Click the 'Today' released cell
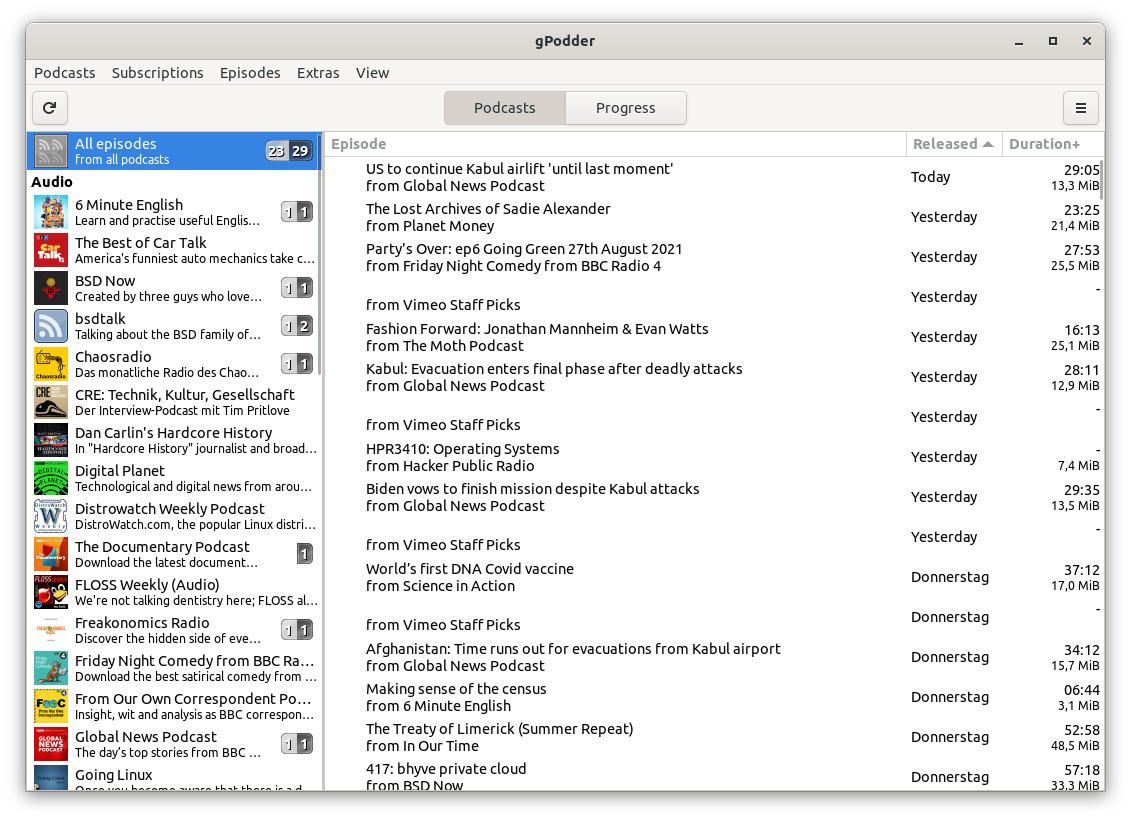This screenshot has height=820, width=1131. click(x=930, y=177)
